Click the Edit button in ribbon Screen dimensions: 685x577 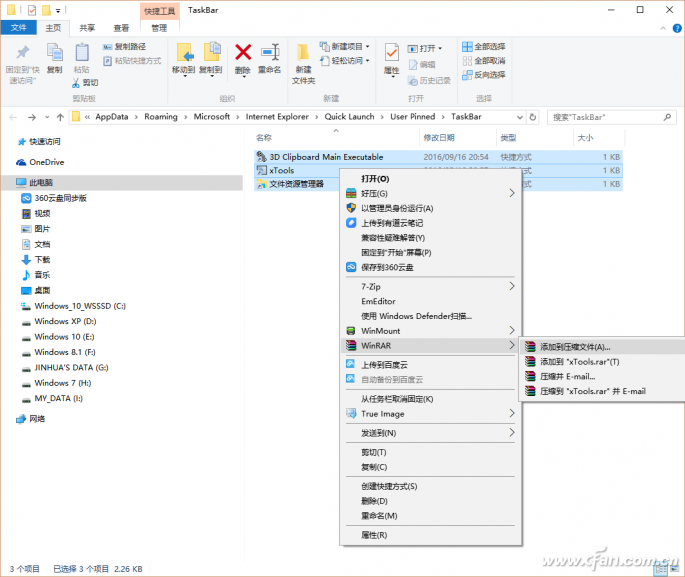(x=422, y=65)
